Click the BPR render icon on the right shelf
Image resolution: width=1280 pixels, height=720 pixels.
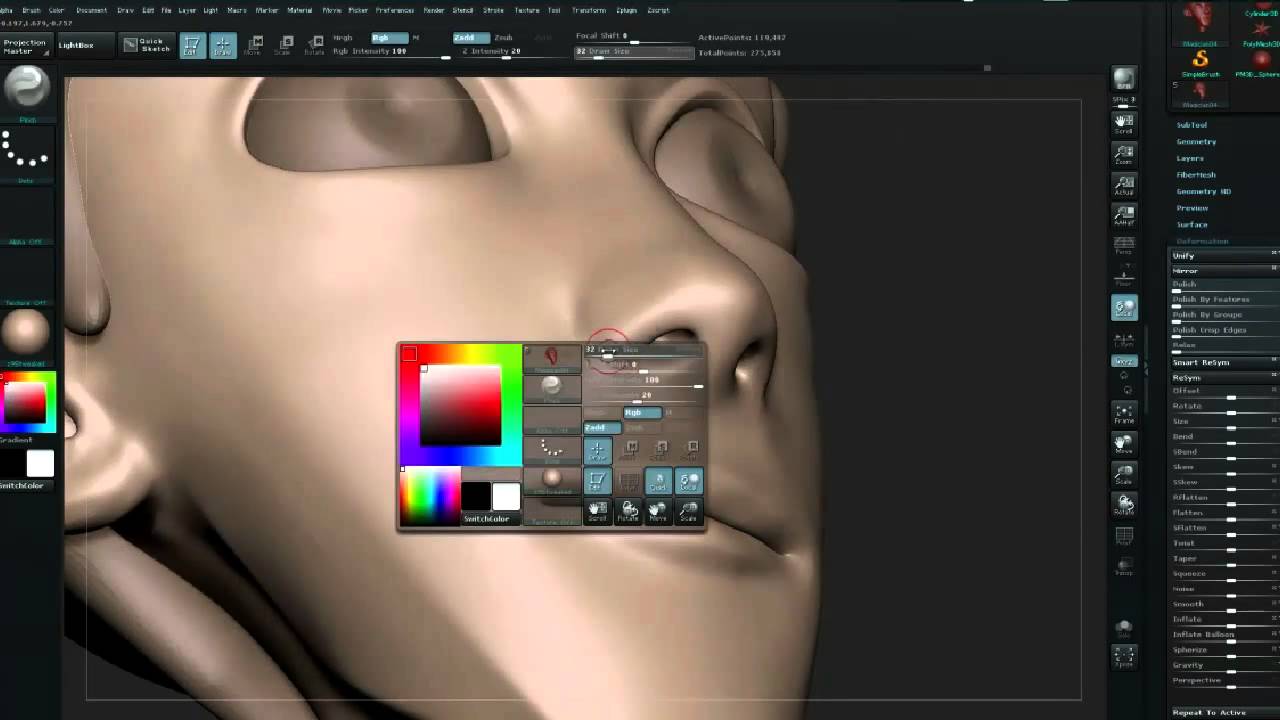click(1124, 80)
